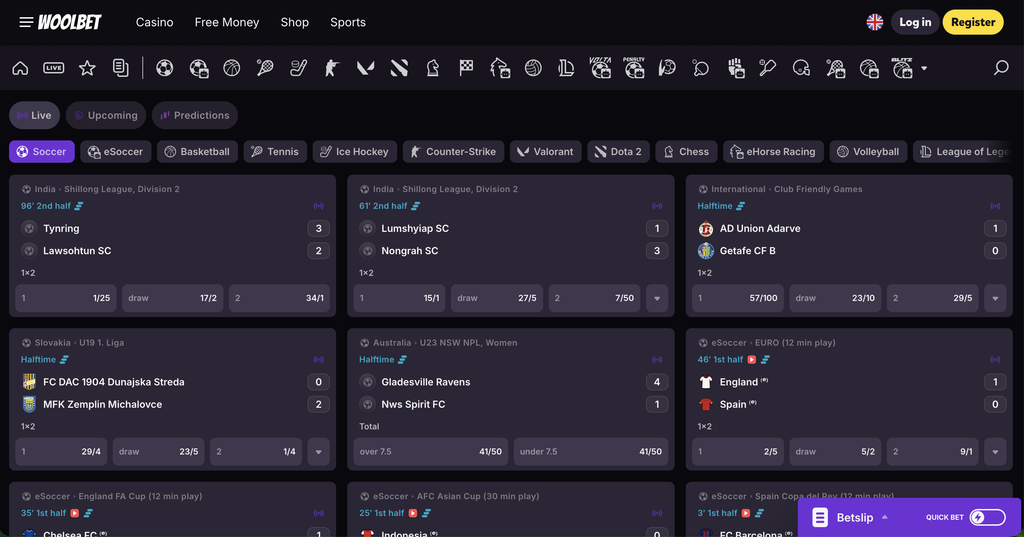Select the eSoccer category chip
Screen dimensions: 1024x537
click(x=116, y=152)
